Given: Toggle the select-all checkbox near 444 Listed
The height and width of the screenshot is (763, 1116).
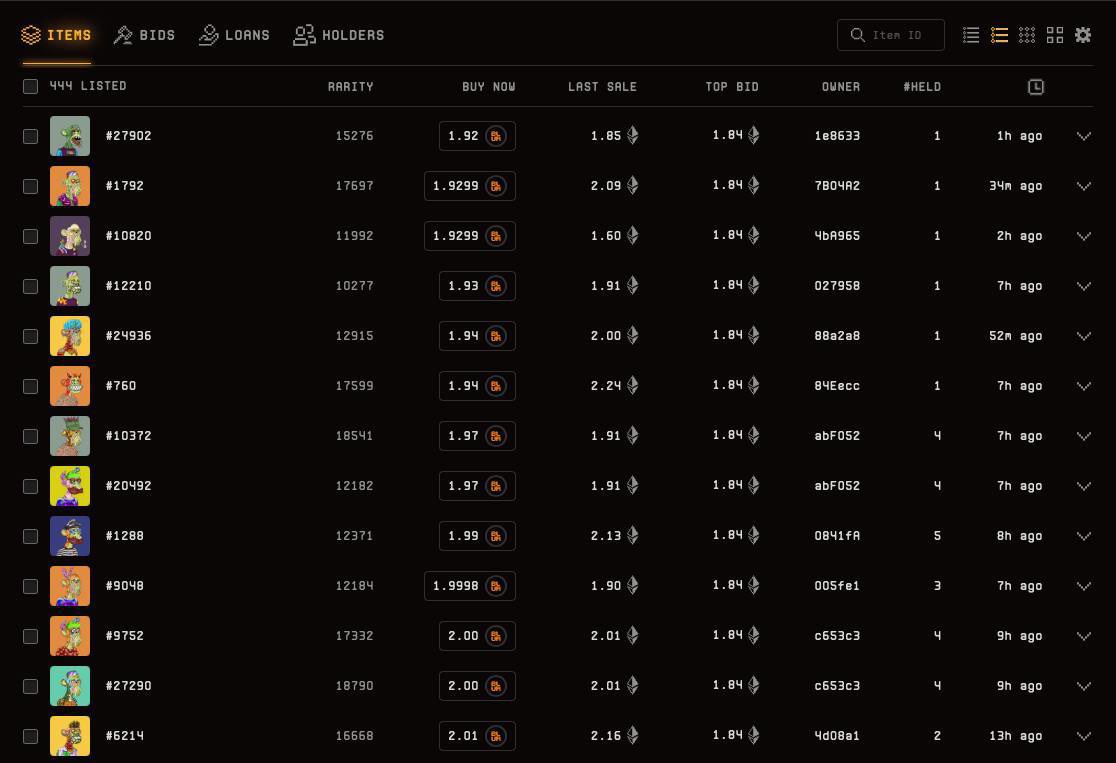Looking at the screenshot, I should [30, 86].
